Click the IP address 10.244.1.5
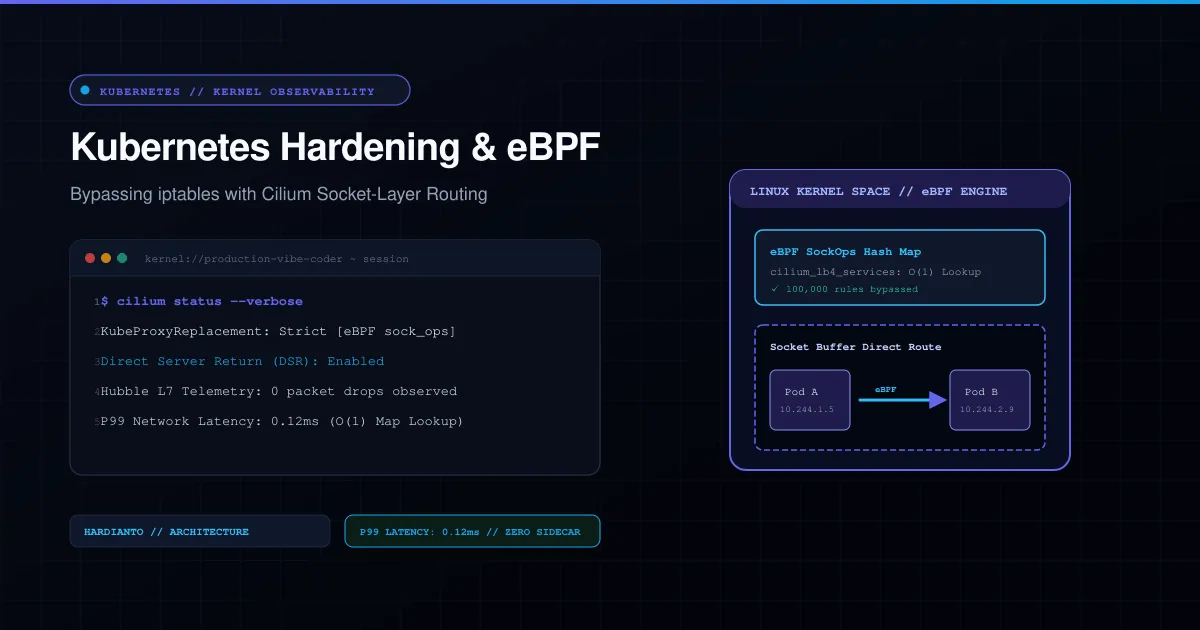Viewport: 1200px width, 630px height. [808, 410]
